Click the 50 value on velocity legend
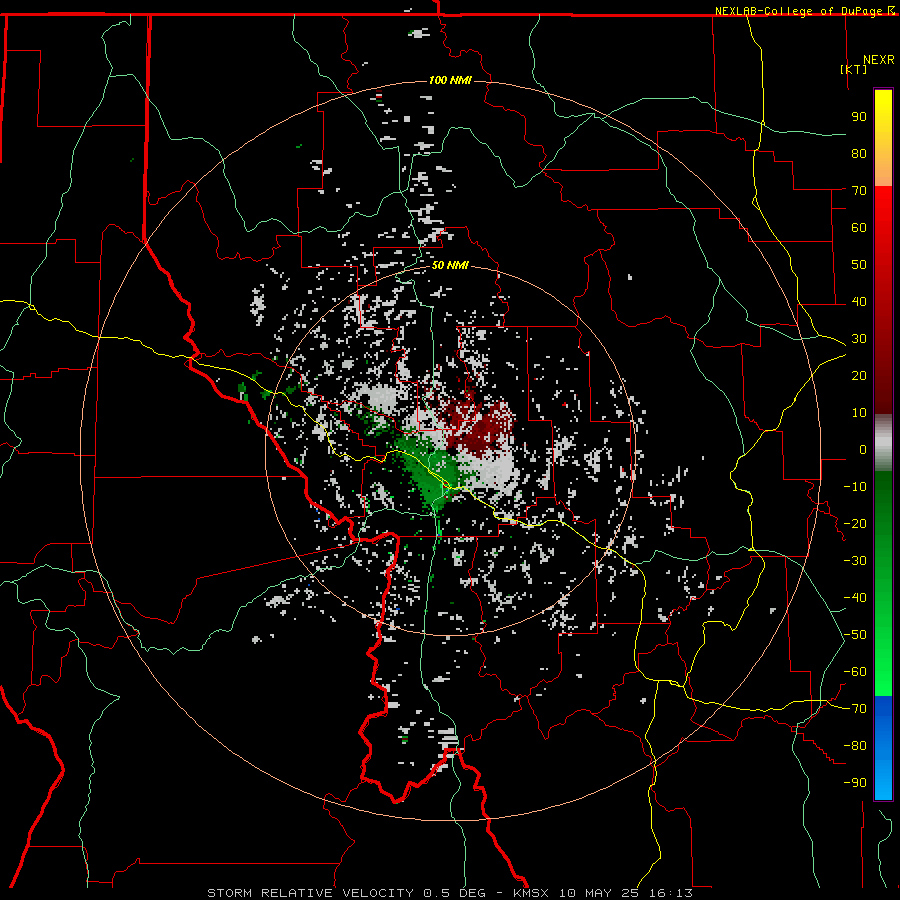 coord(859,265)
